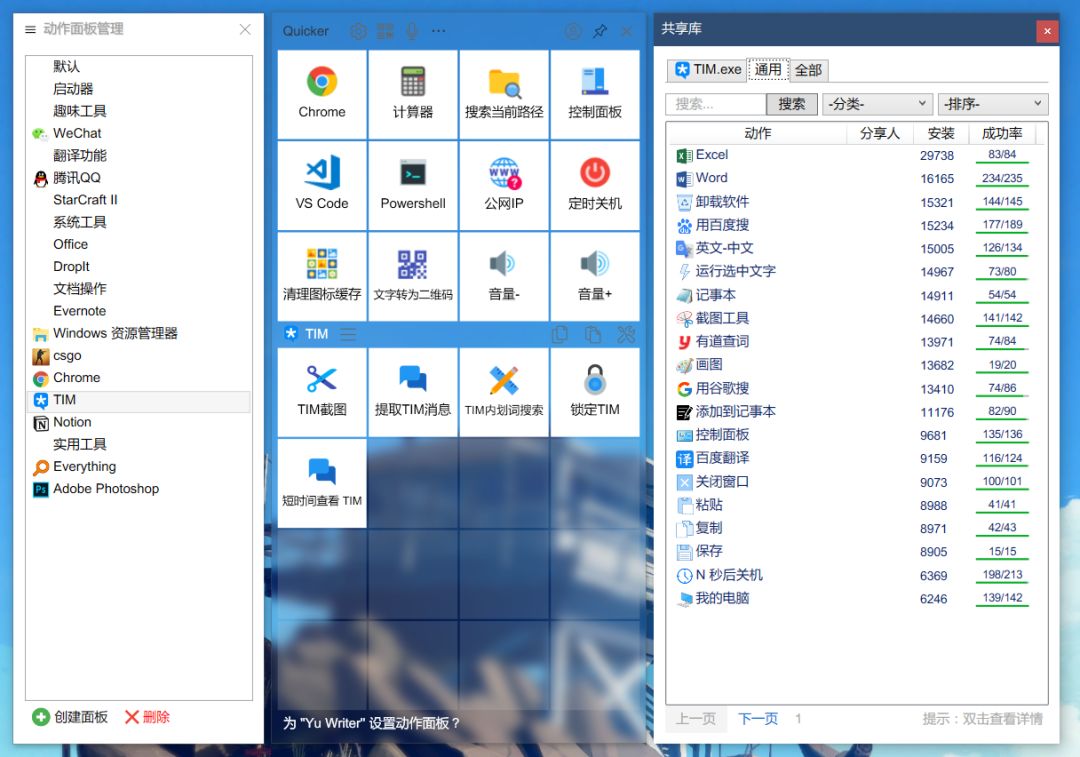Launch the VS Code action
The width and height of the screenshot is (1080, 757).
pyautogui.click(x=322, y=185)
